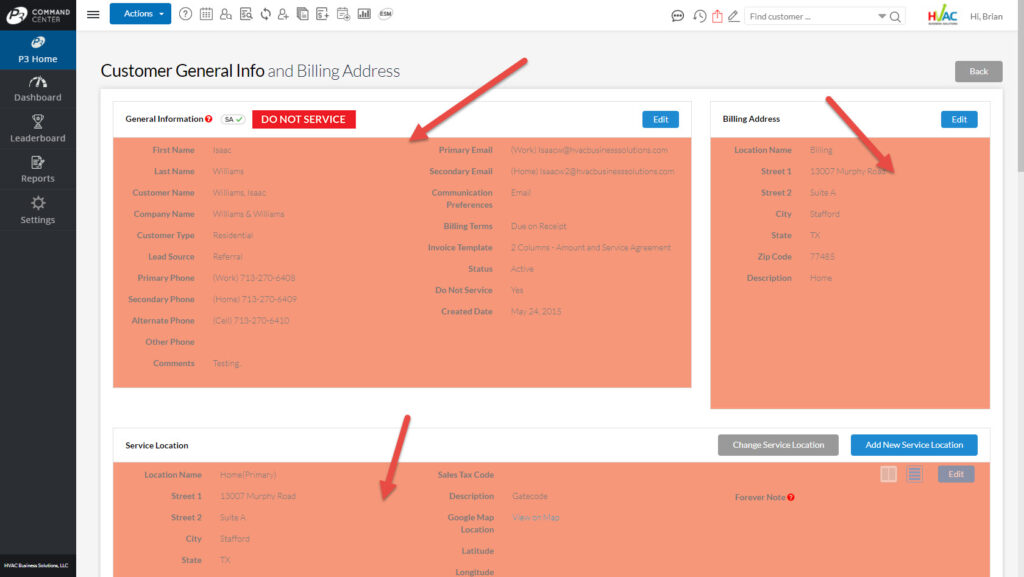Click the ESM badge toolbar icon
The height and width of the screenshot is (577, 1024).
click(386, 14)
